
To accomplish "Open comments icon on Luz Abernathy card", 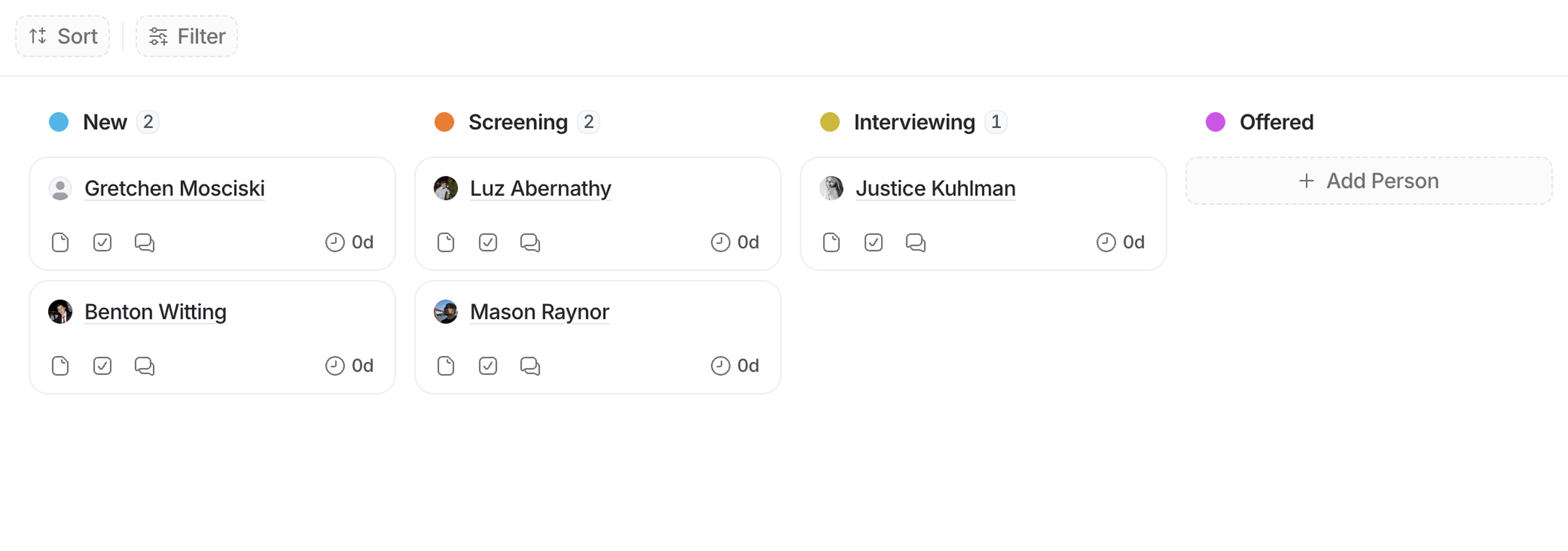I will click(x=530, y=243).
